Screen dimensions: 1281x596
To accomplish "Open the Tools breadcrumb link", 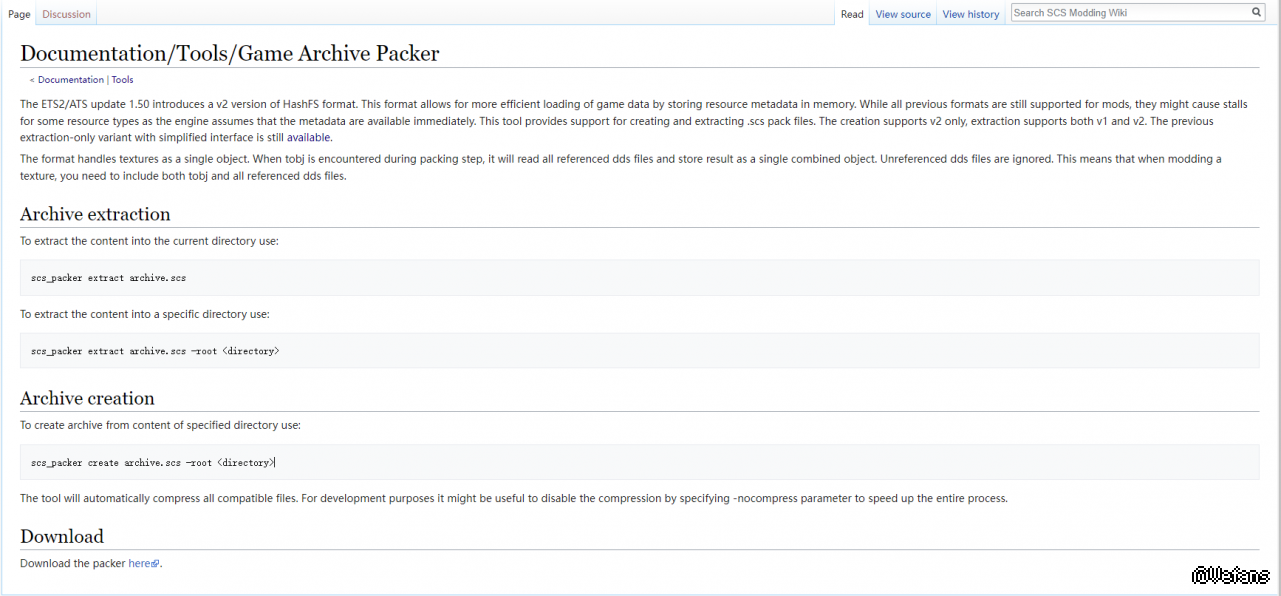I will point(122,80).
